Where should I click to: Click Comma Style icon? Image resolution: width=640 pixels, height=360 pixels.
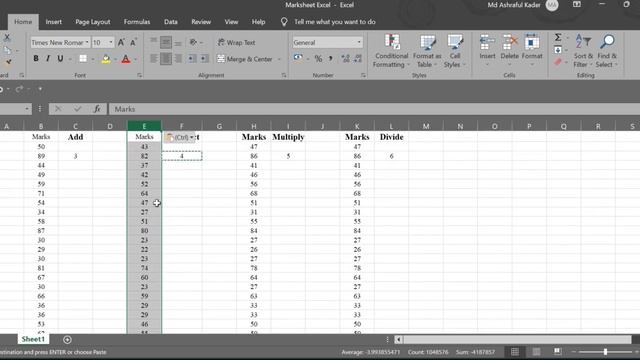click(x=330, y=59)
